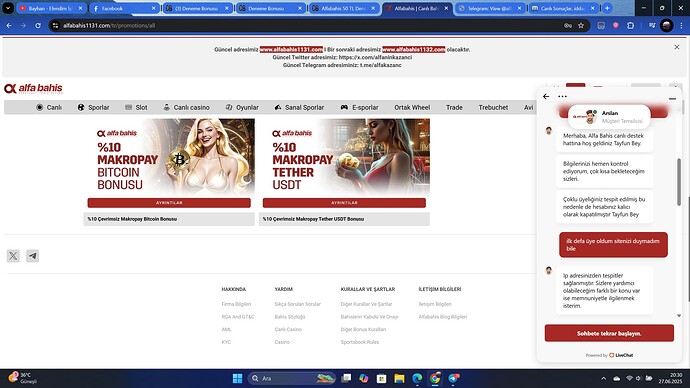Viewport: 690px width, 388px height.
Task: Open the Sporlar menu item
Action: pyautogui.click(x=93, y=107)
